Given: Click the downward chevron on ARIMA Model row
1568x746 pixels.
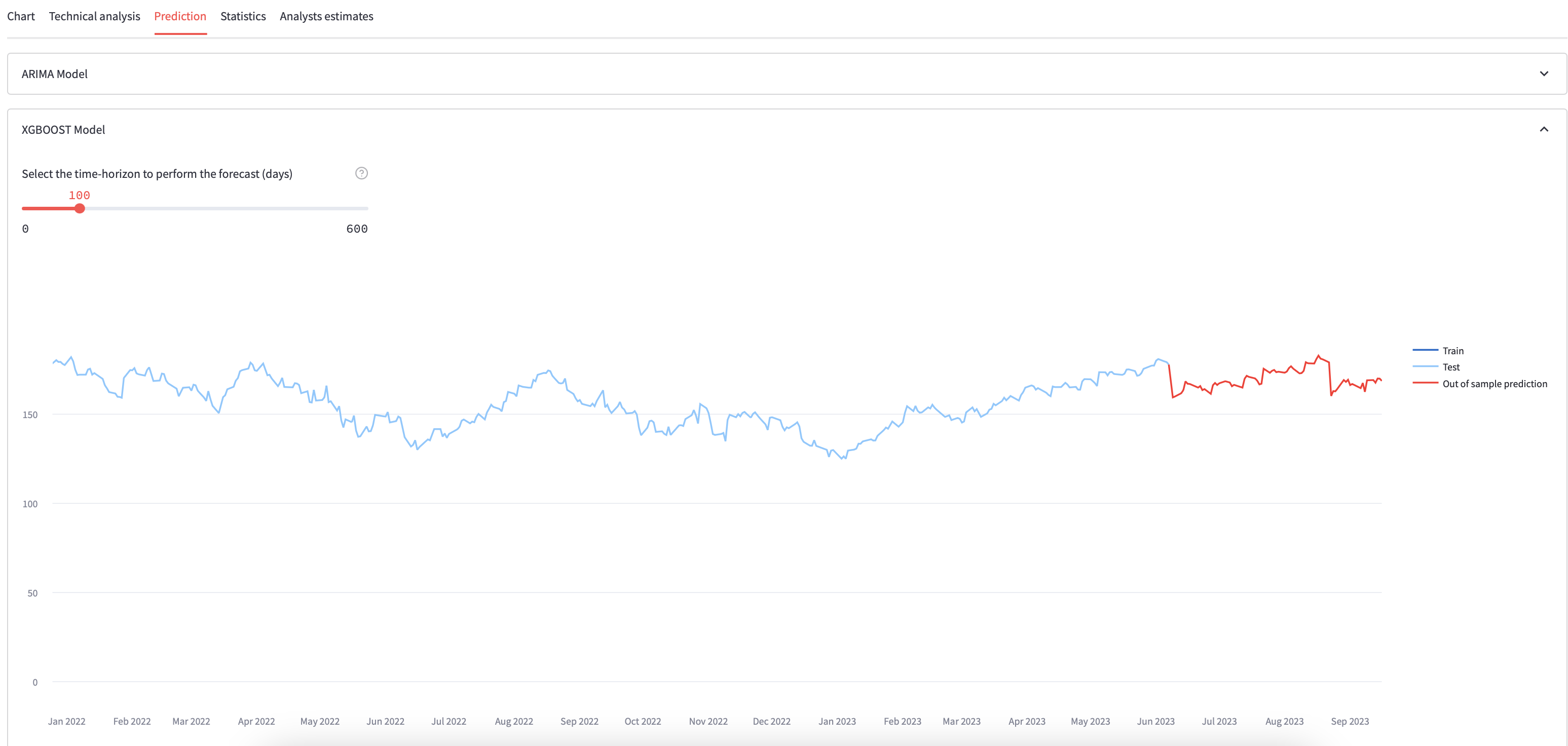Looking at the screenshot, I should point(1544,73).
